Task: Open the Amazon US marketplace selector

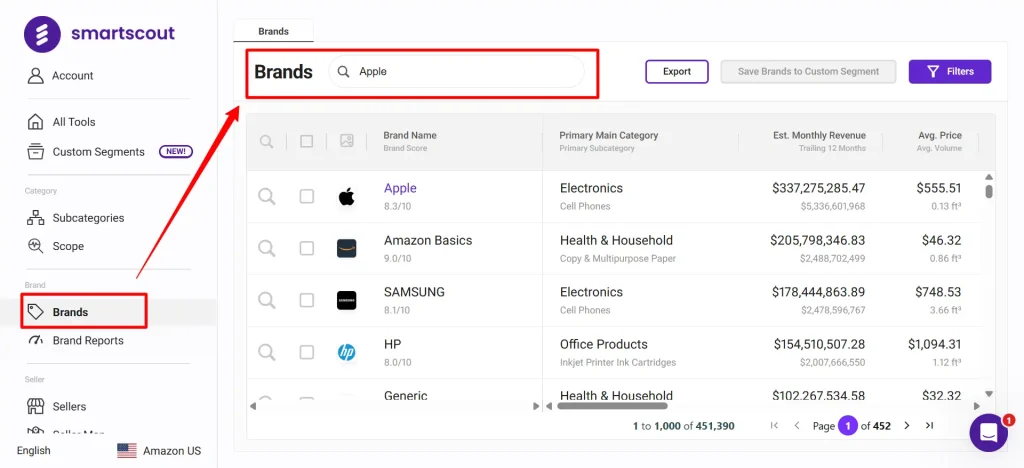Action: [159, 450]
